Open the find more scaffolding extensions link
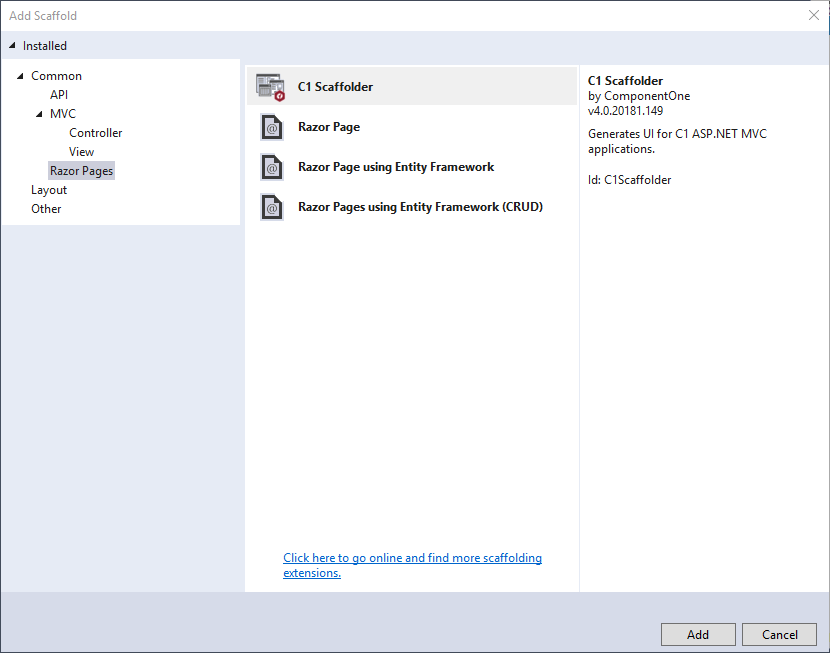 (x=412, y=565)
